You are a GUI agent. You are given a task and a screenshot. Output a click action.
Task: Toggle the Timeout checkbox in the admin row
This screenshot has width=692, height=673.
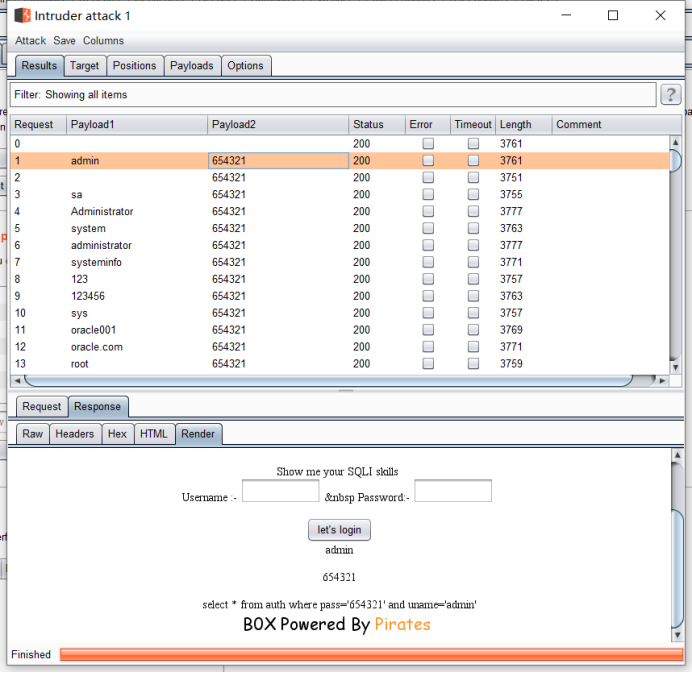473,160
